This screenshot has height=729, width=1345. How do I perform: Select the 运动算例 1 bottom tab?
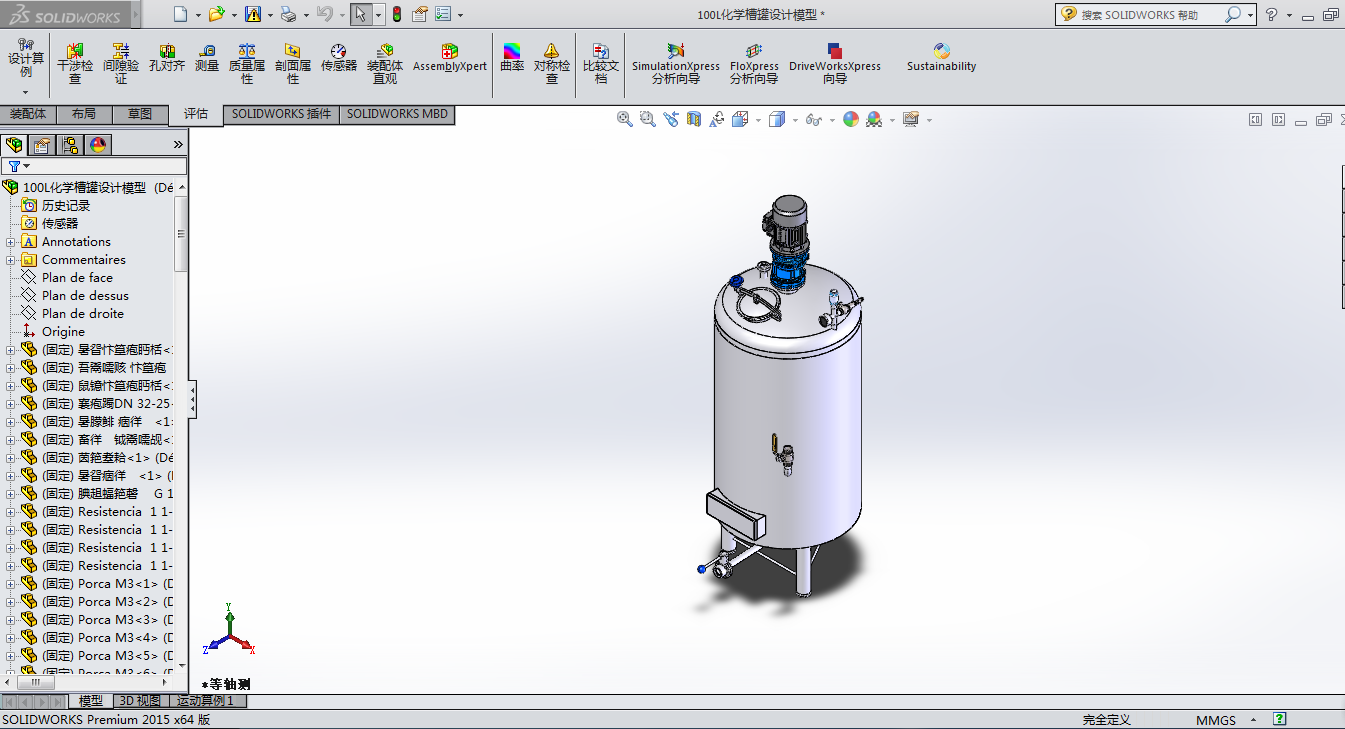pos(205,701)
